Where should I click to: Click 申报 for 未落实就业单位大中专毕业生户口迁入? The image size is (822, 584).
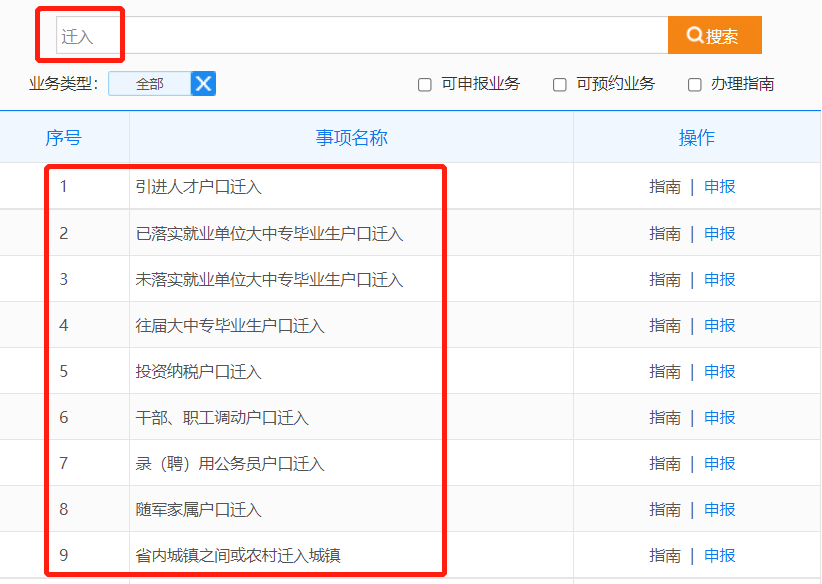(x=720, y=279)
